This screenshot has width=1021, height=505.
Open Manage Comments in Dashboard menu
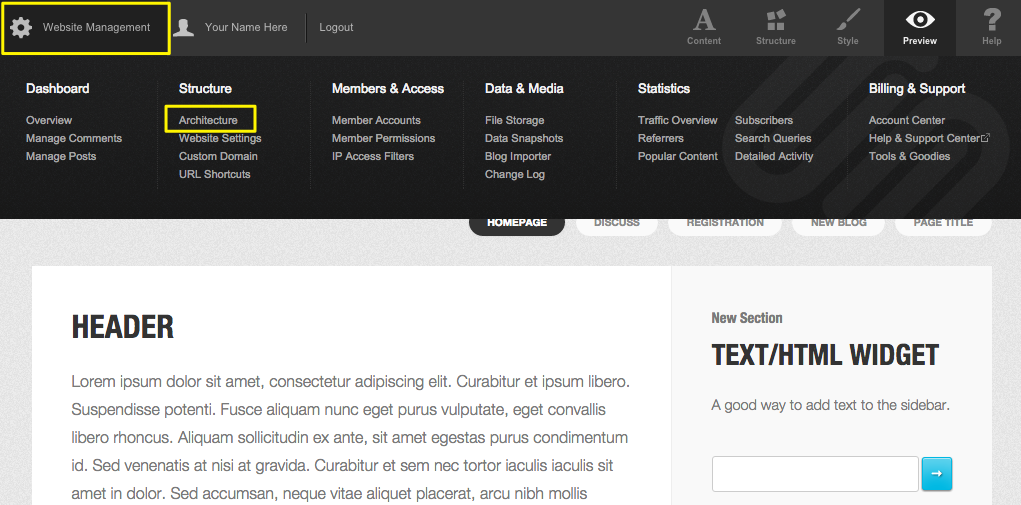click(x=74, y=138)
